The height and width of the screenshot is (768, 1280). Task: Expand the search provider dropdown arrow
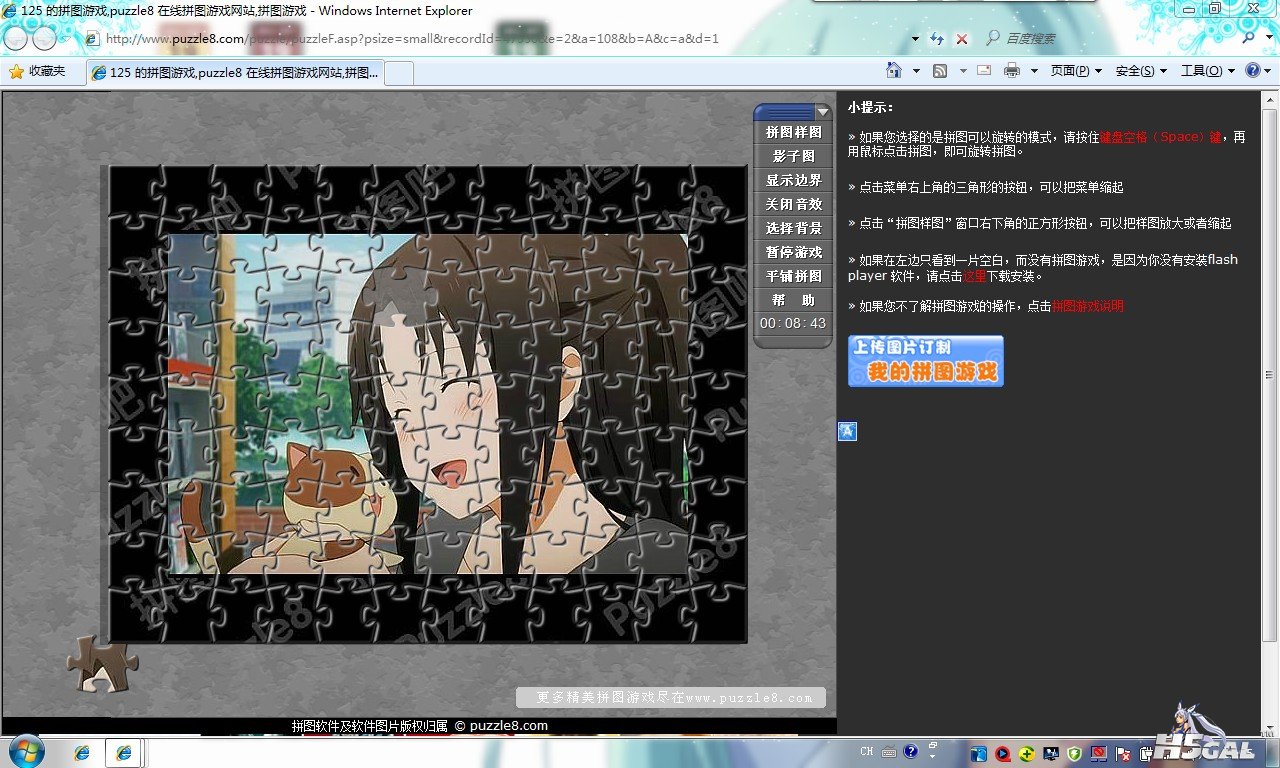click(x=1267, y=39)
